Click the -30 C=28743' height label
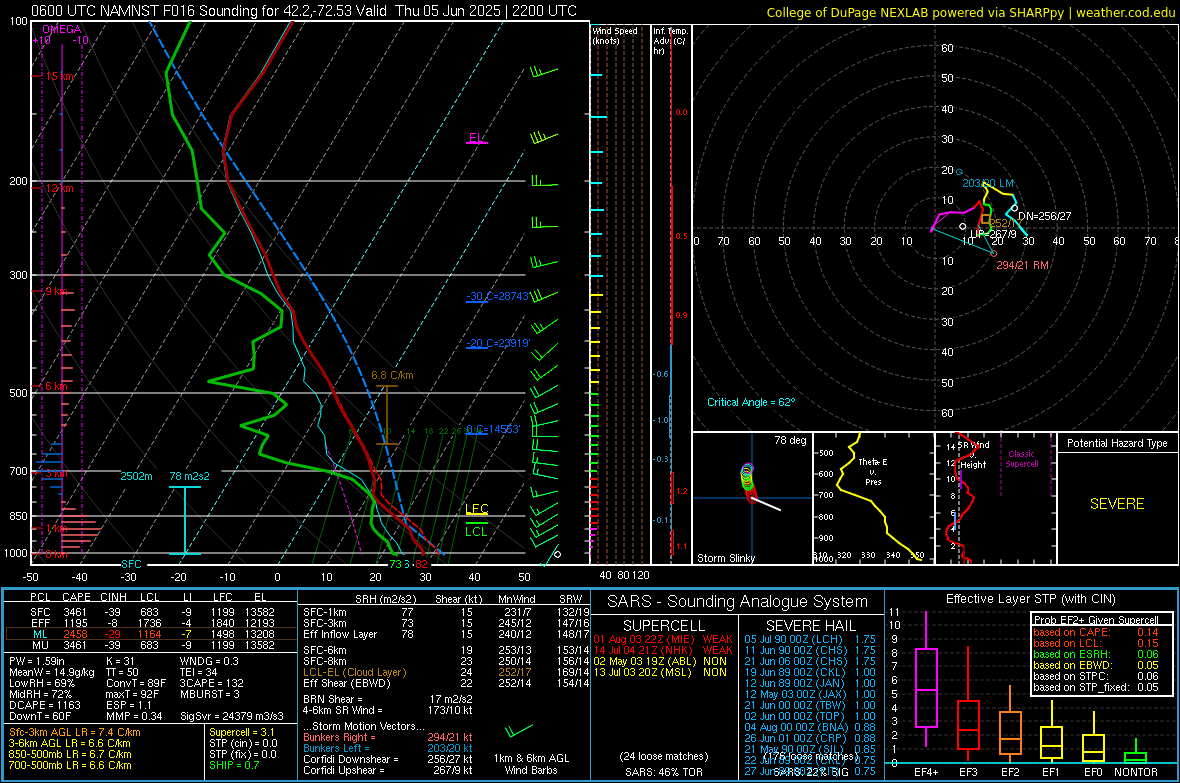Screen dimensions: 1180x783 (x=498, y=296)
